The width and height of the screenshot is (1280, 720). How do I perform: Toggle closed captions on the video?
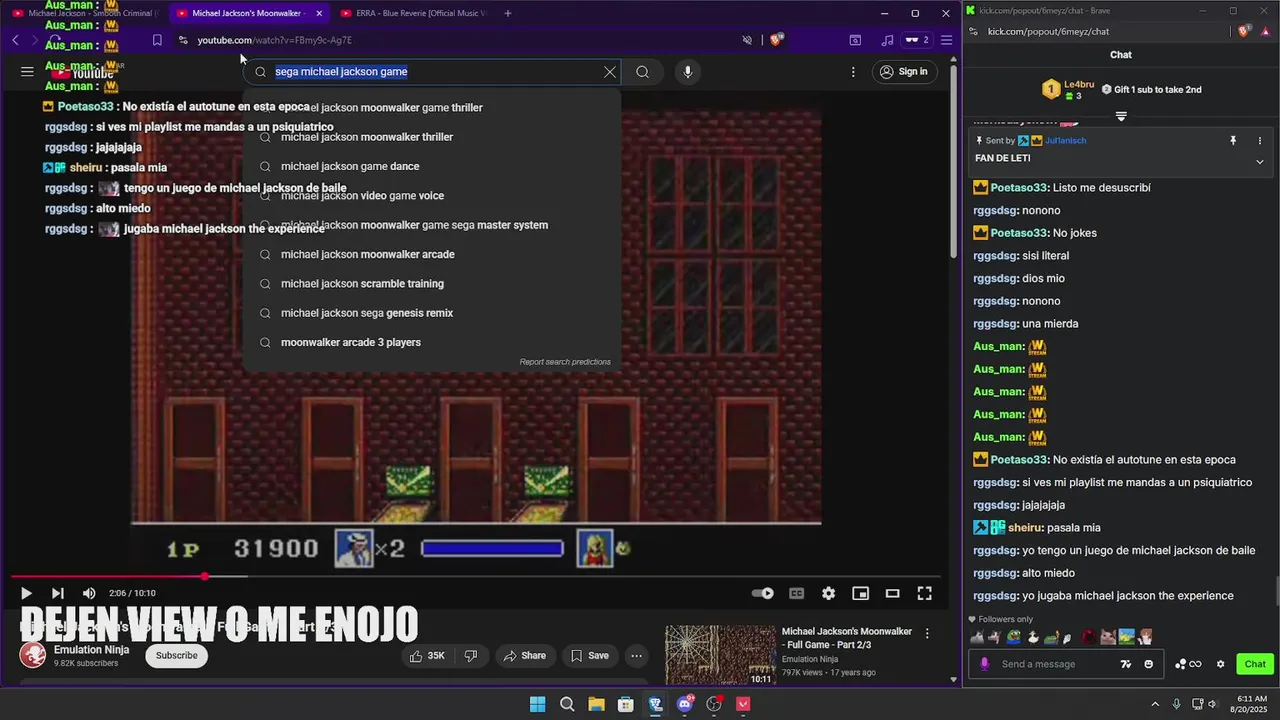pyautogui.click(x=797, y=593)
